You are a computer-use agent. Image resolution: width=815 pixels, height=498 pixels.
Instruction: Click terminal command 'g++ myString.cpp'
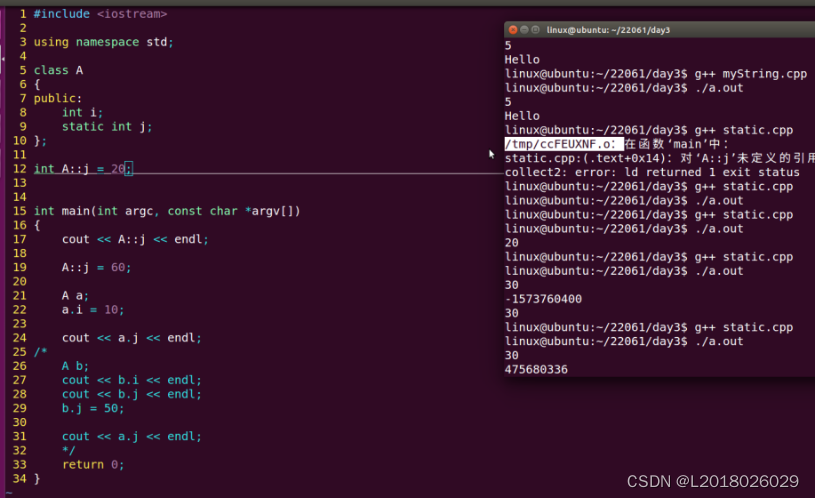coord(751,74)
